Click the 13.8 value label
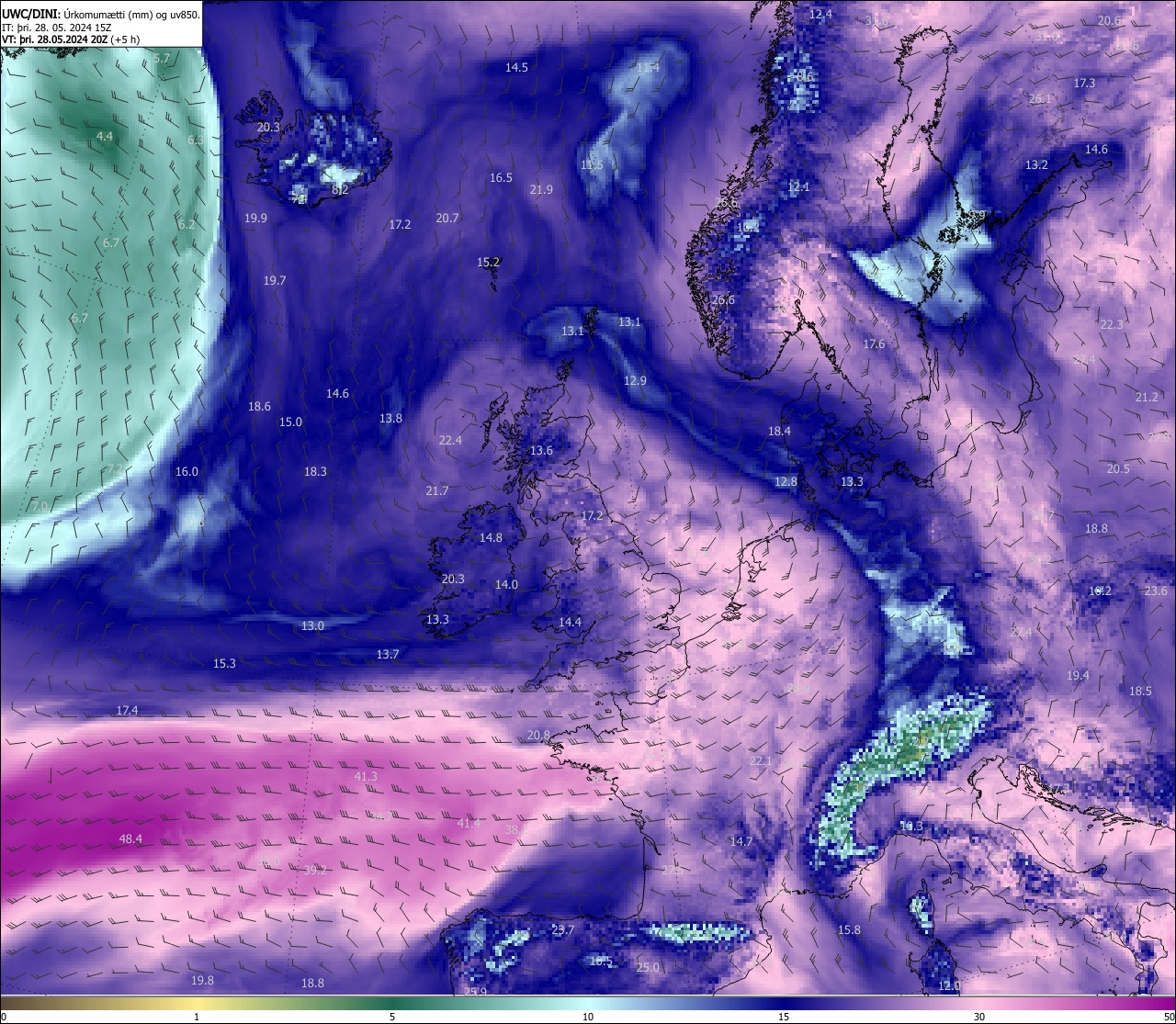The width and height of the screenshot is (1176, 1024). tap(390, 418)
